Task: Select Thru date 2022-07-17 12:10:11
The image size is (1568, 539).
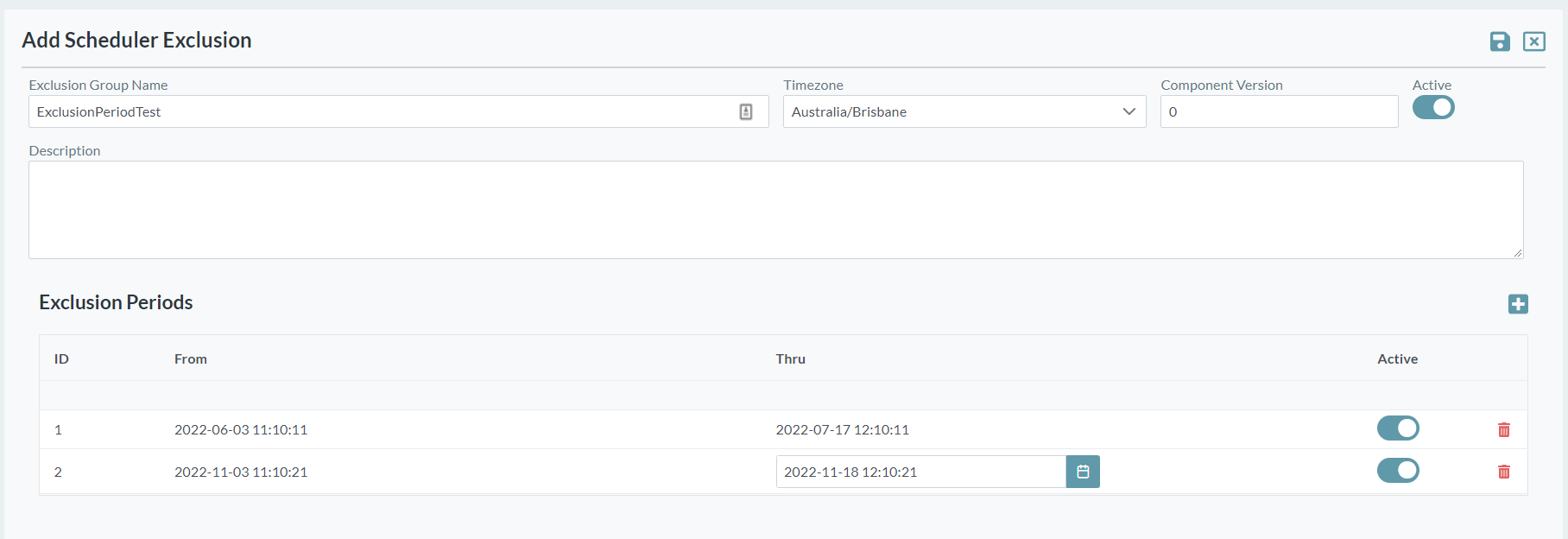Action: 842,430
